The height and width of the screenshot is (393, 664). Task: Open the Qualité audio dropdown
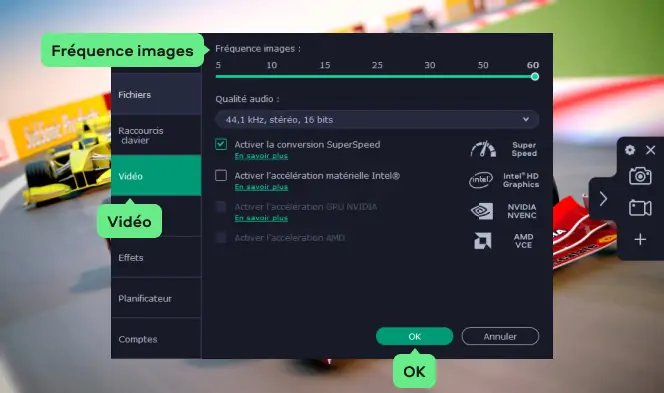(x=377, y=119)
